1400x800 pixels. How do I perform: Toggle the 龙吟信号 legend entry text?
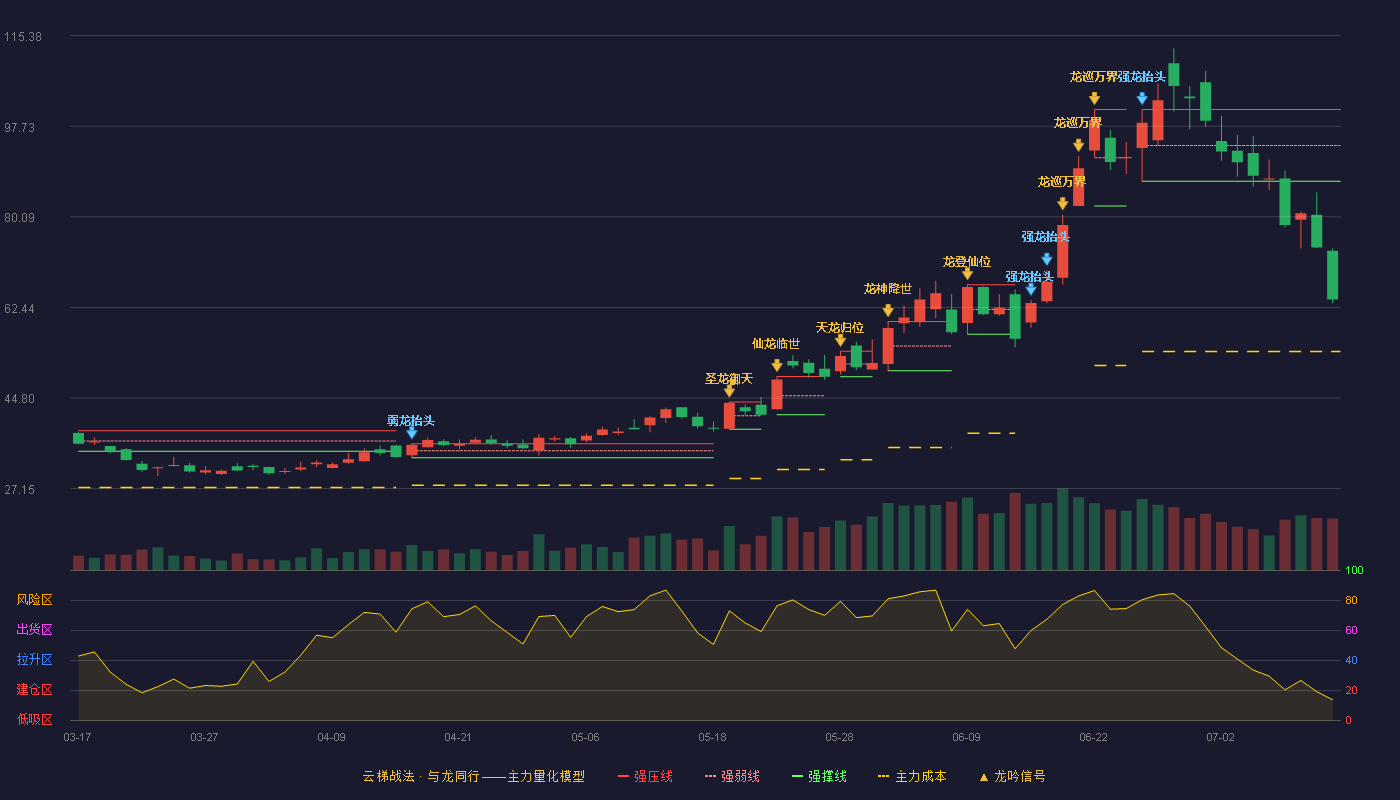(1020, 776)
